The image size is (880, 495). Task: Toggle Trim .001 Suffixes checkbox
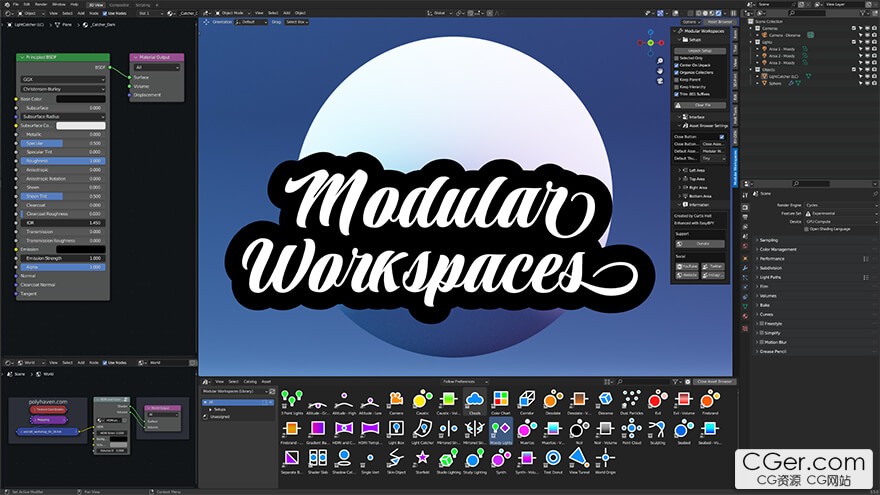point(676,94)
